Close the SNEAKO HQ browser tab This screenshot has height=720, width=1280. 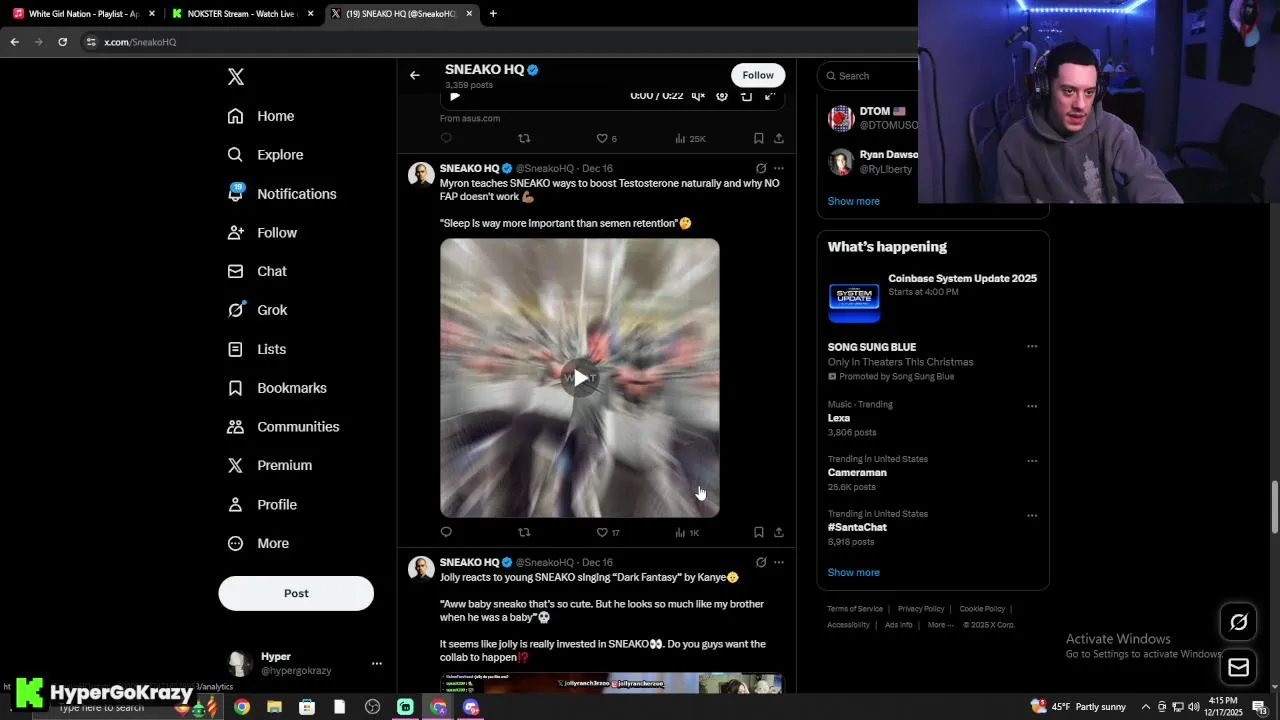click(x=469, y=14)
